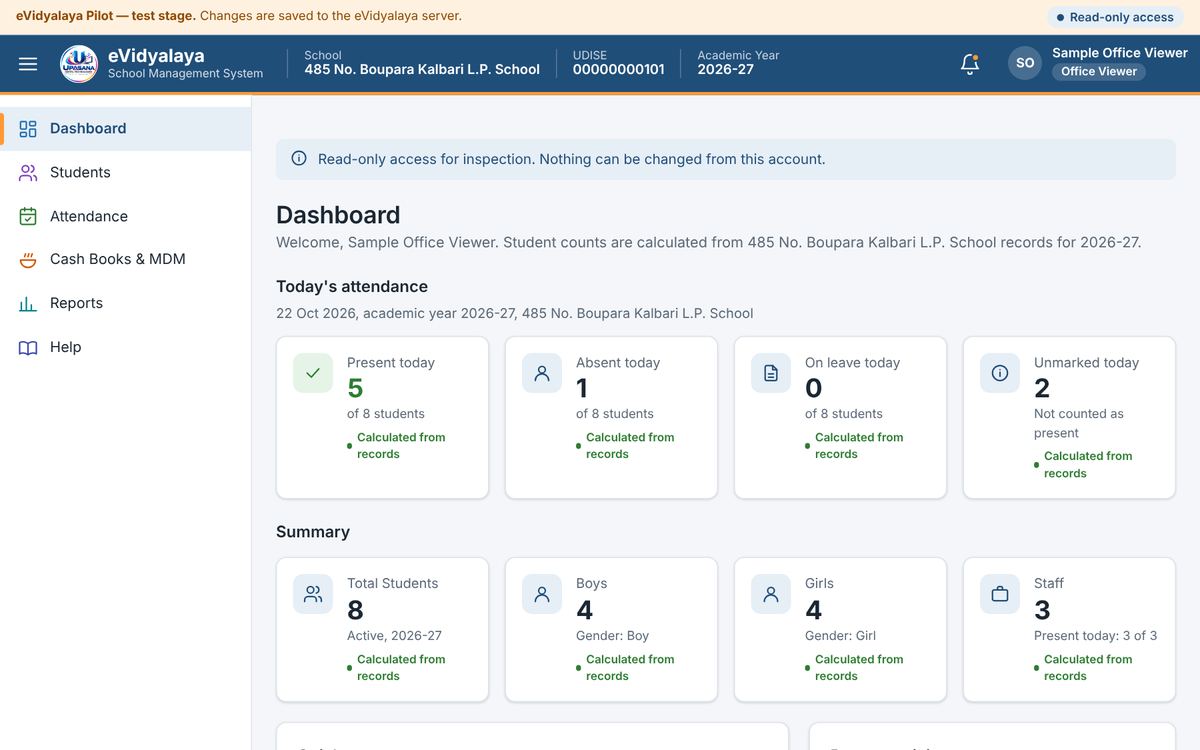Open the SO user avatar
Image resolution: width=1200 pixels, height=750 pixels.
click(1025, 63)
